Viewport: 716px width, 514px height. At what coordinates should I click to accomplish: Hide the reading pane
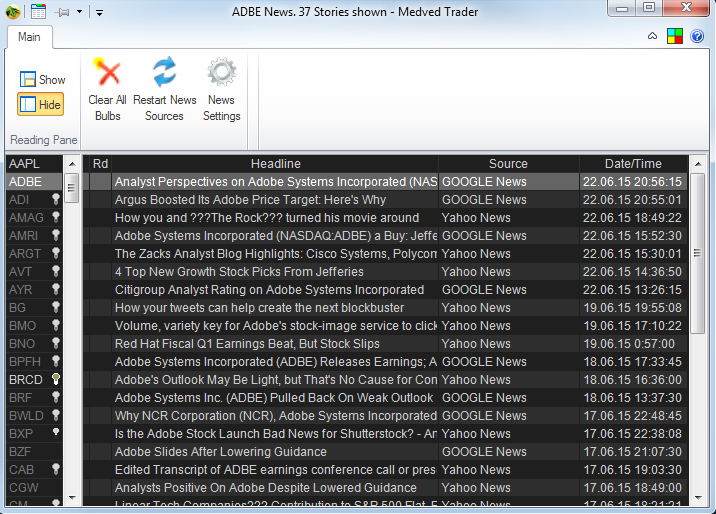coord(41,105)
